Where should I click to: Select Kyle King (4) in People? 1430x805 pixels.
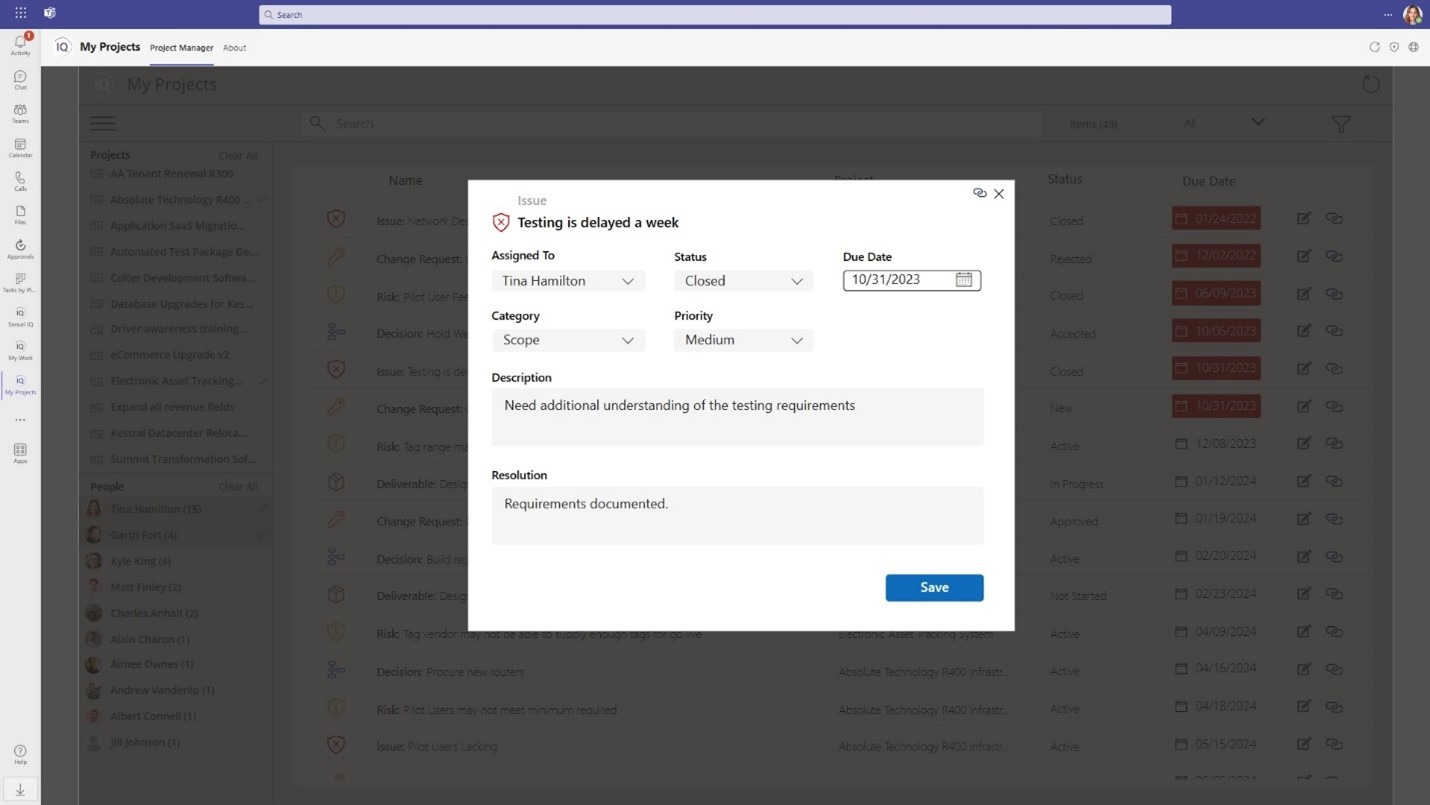point(175,561)
